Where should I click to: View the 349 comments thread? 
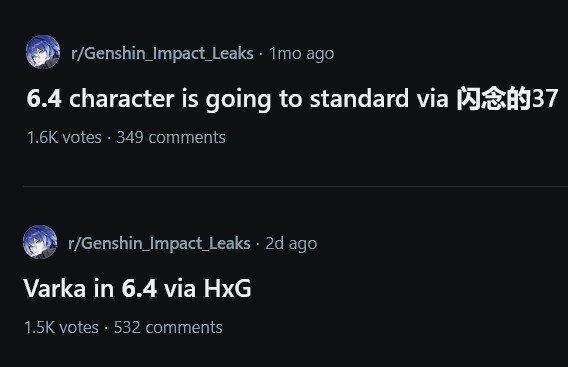click(171, 138)
